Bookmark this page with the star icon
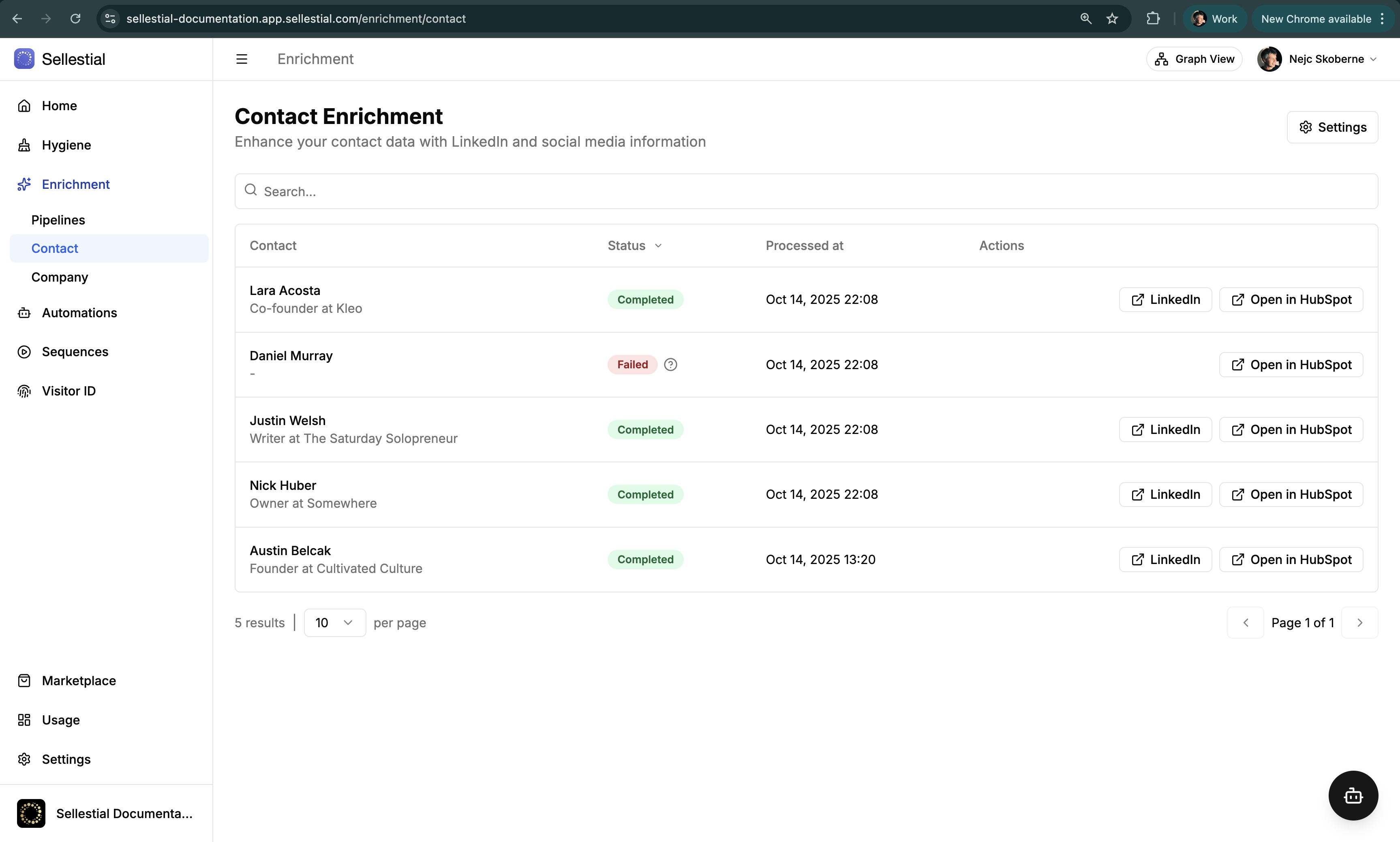 pyautogui.click(x=1112, y=19)
